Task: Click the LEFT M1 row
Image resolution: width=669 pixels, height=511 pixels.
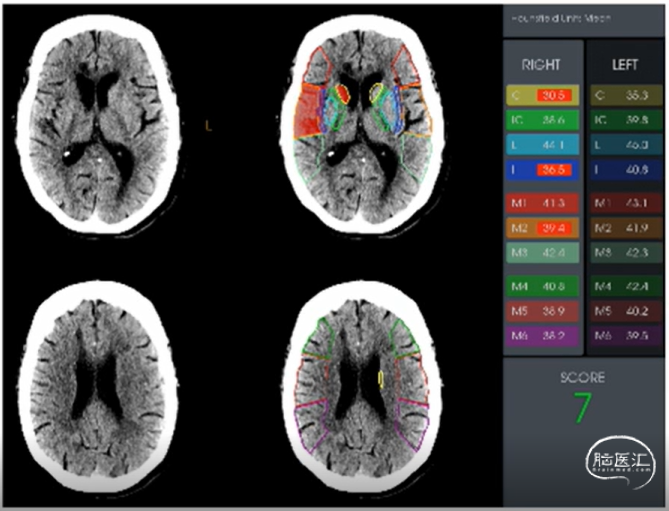Action: pos(626,203)
